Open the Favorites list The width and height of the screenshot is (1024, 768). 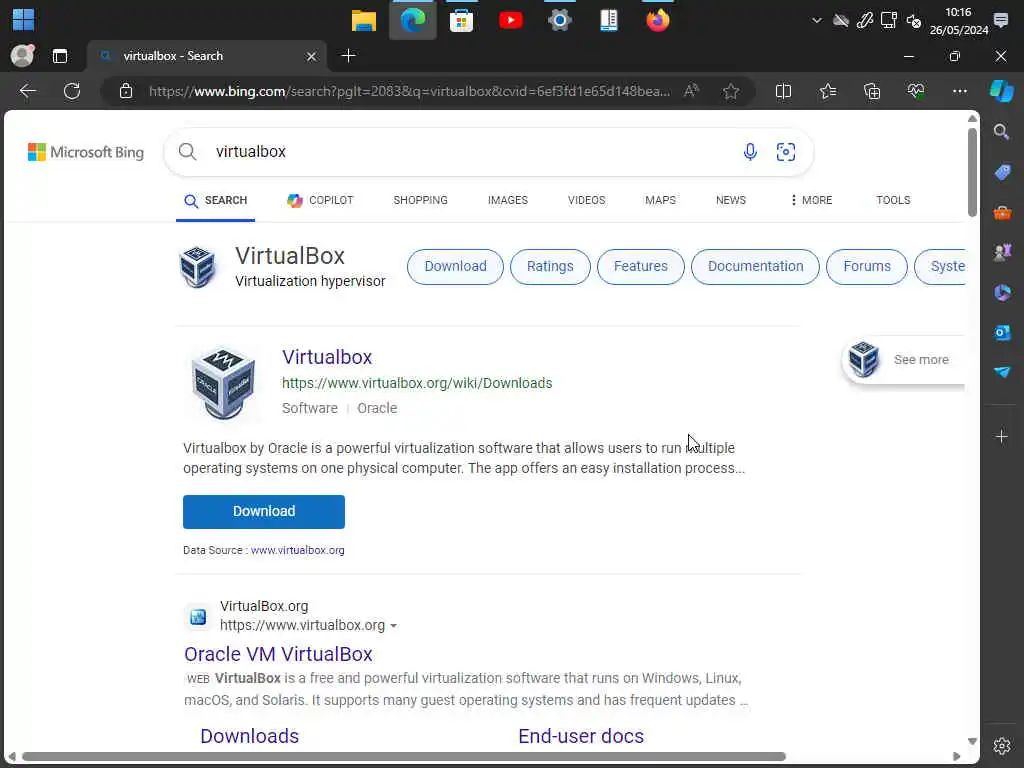(828, 91)
